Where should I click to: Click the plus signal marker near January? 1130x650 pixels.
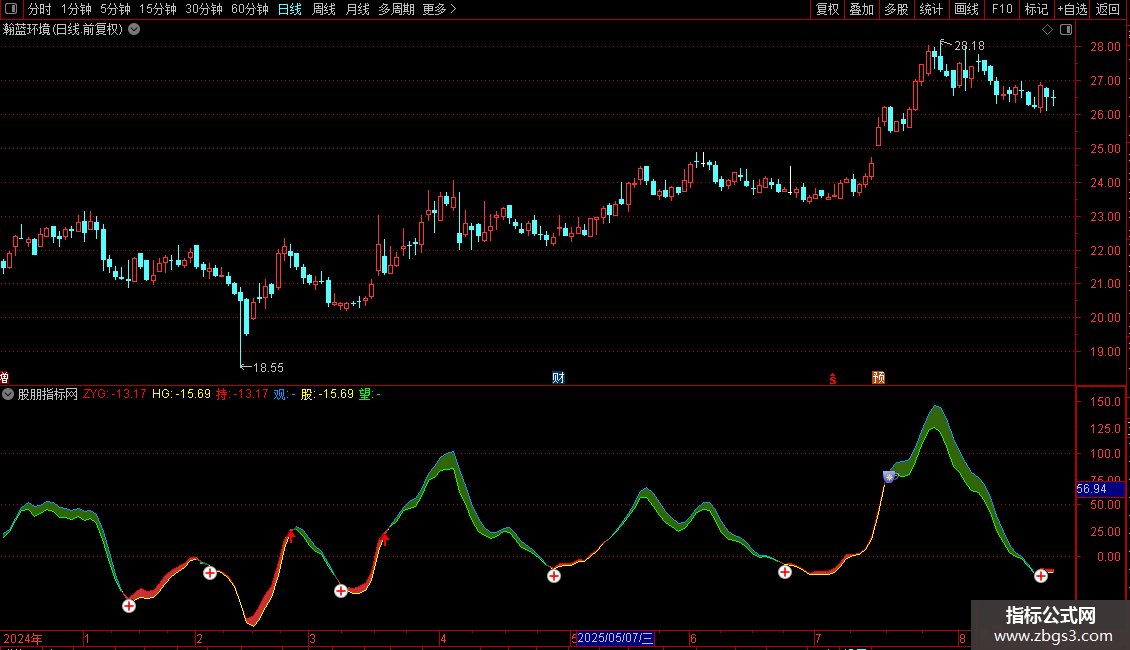129,606
